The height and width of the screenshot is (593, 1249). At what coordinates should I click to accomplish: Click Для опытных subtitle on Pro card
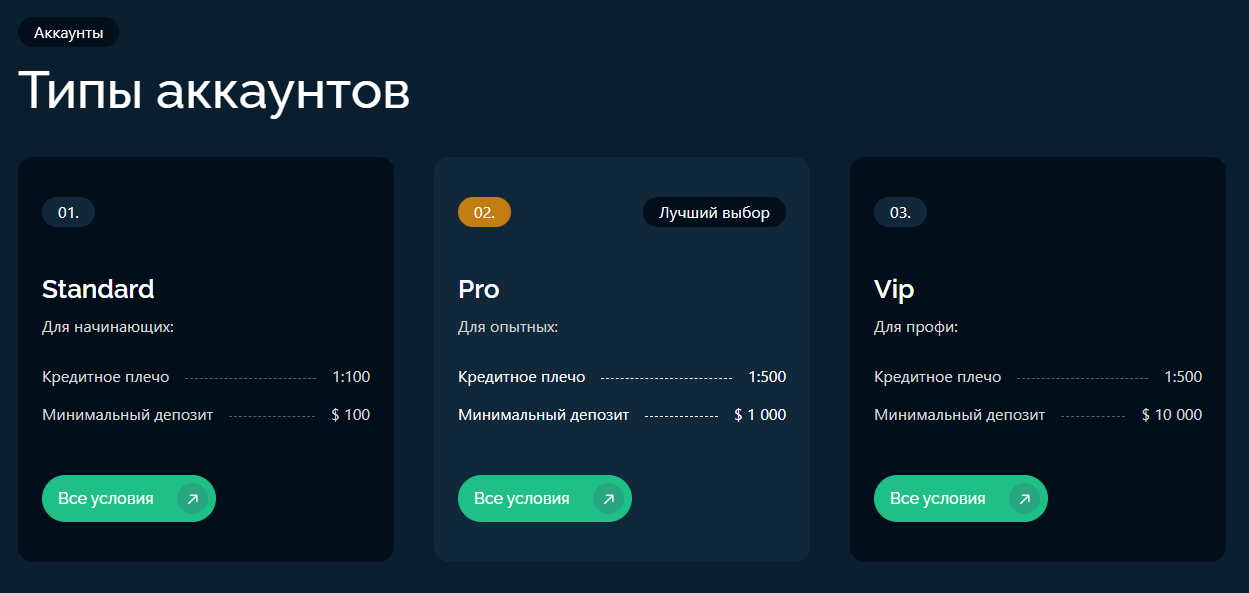(x=508, y=327)
